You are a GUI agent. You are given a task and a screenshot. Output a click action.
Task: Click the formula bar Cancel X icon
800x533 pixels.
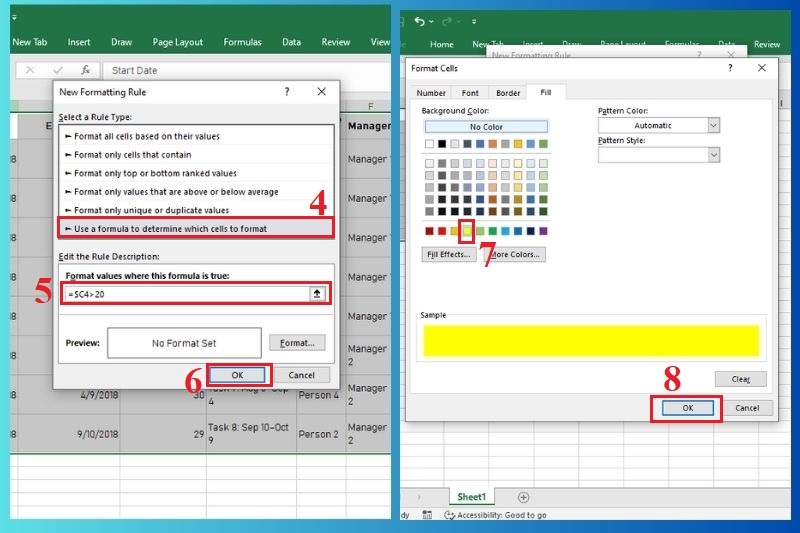[30, 70]
